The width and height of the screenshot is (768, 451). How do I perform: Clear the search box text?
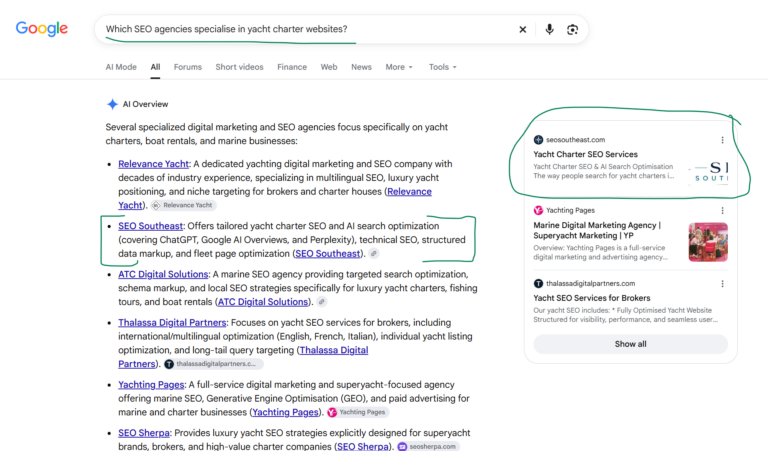[523, 29]
